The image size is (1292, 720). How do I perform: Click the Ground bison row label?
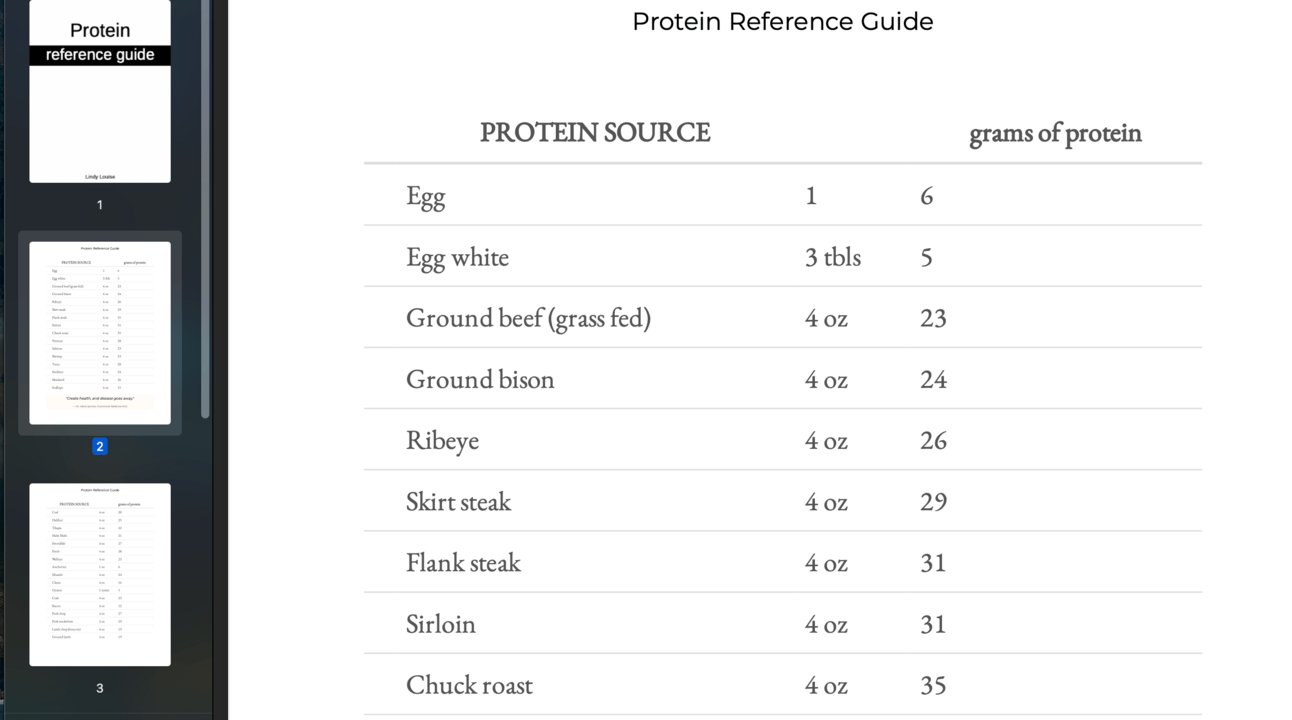click(x=480, y=379)
